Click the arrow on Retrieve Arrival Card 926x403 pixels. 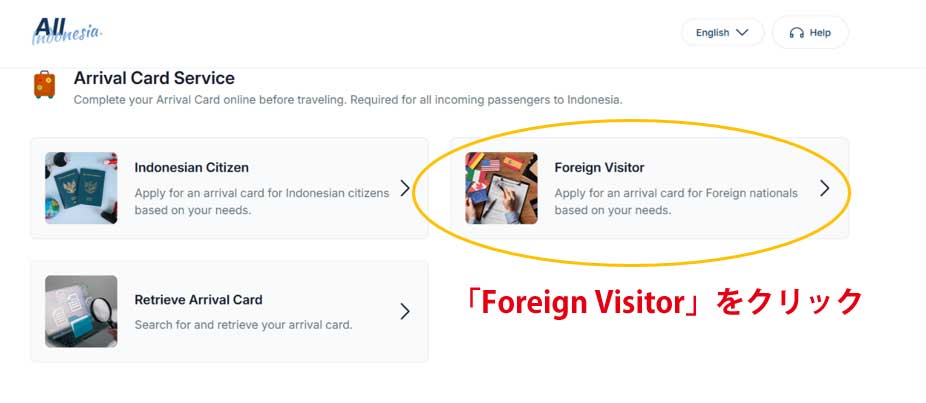pos(405,311)
